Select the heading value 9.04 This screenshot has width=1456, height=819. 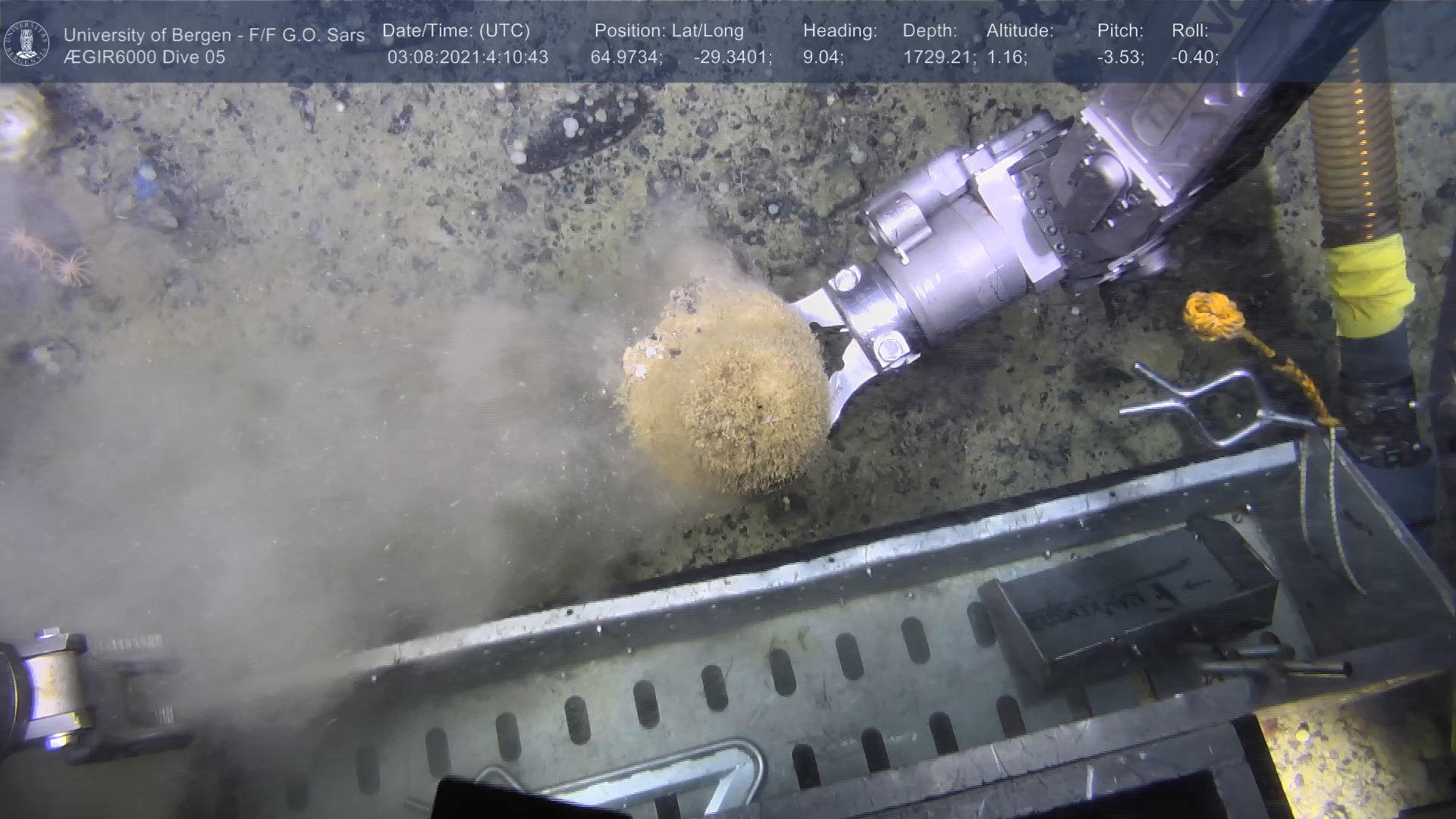point(823,58)
